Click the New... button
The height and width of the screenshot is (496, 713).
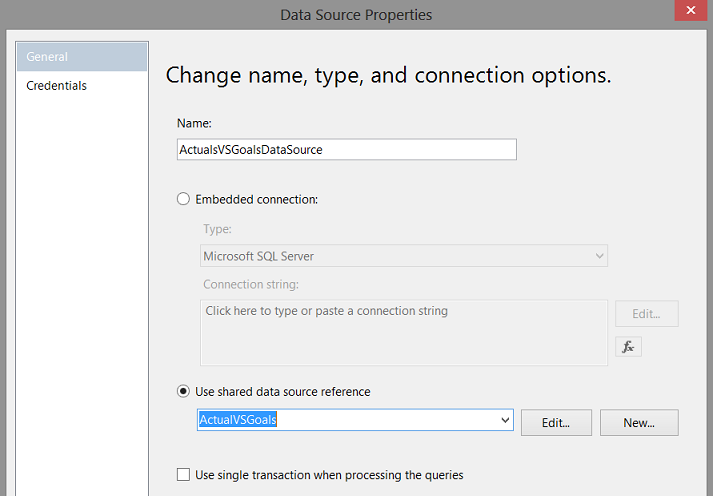pyautogui.click(x=639, y=422)
